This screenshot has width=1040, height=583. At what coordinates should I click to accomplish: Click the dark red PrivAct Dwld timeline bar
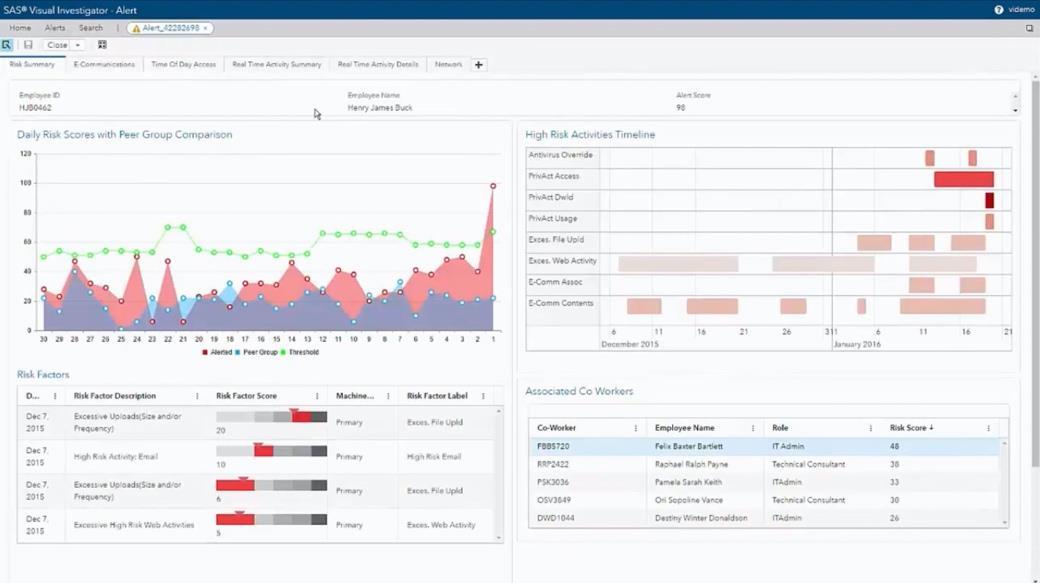pyautogui.click(x=990, y=200)
